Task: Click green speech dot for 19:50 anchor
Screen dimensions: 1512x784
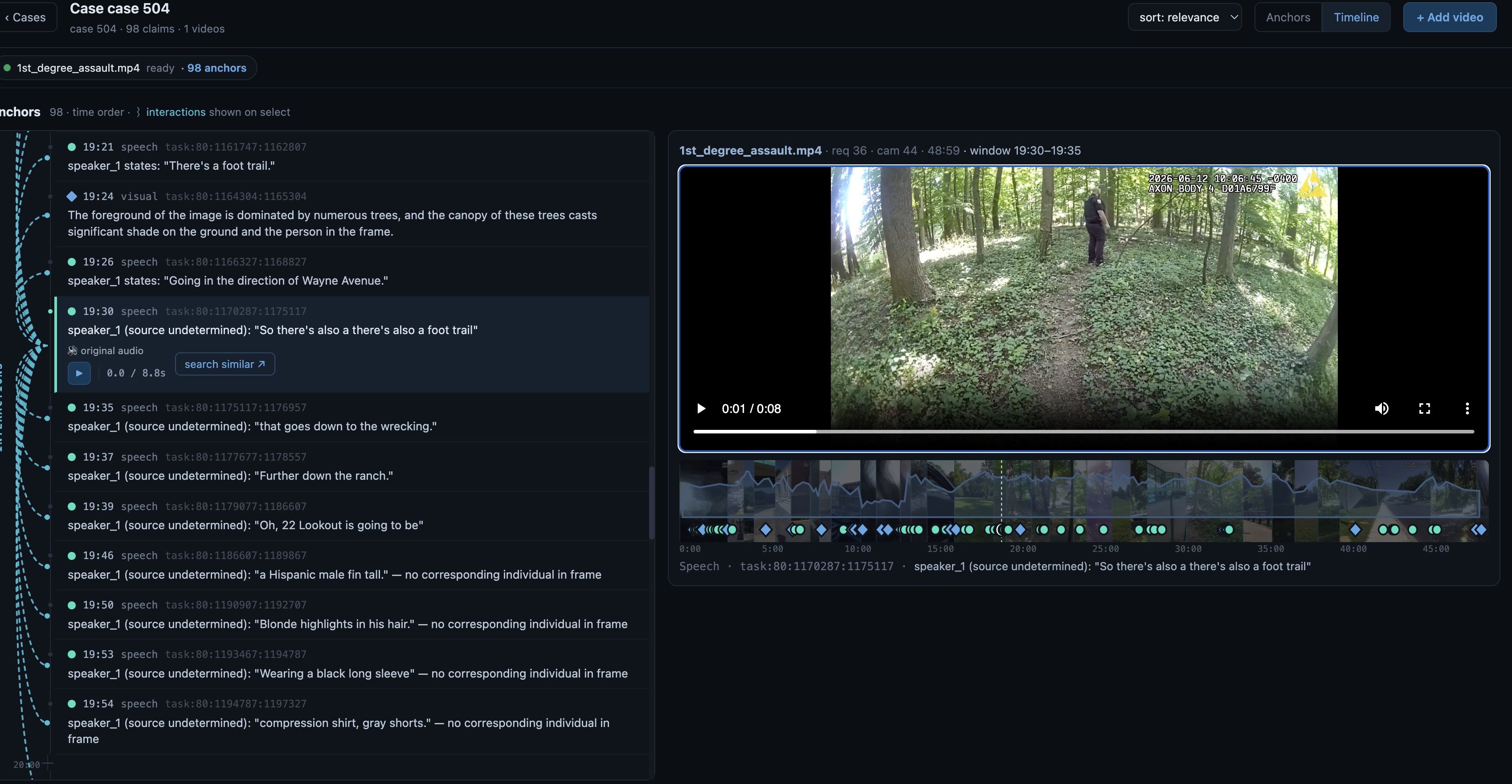Action: (x=72, y=604)
